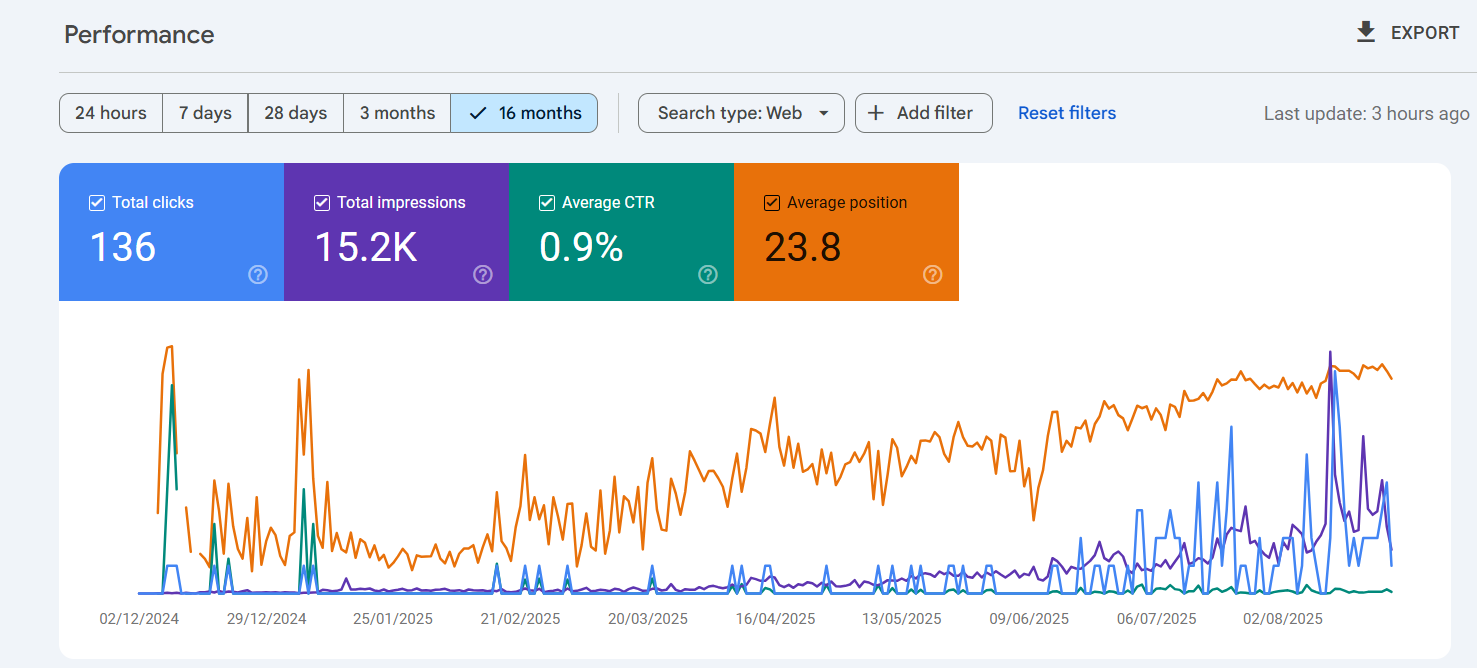Click the 16/04/2025 date on chart axis
This screenshot has height=668, width=1477.
776,619
